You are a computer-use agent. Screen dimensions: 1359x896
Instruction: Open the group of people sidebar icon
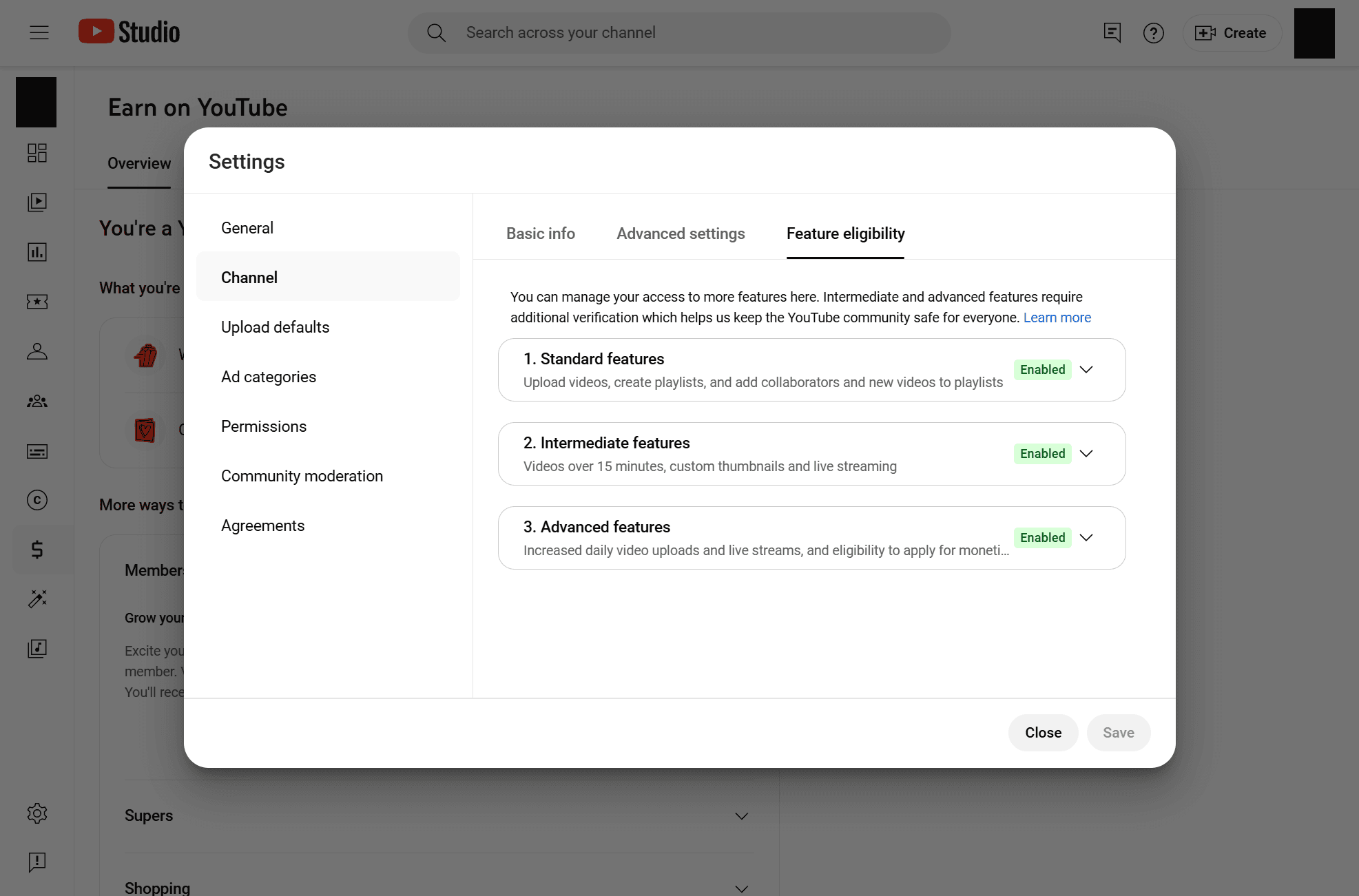tap(37, 401)
